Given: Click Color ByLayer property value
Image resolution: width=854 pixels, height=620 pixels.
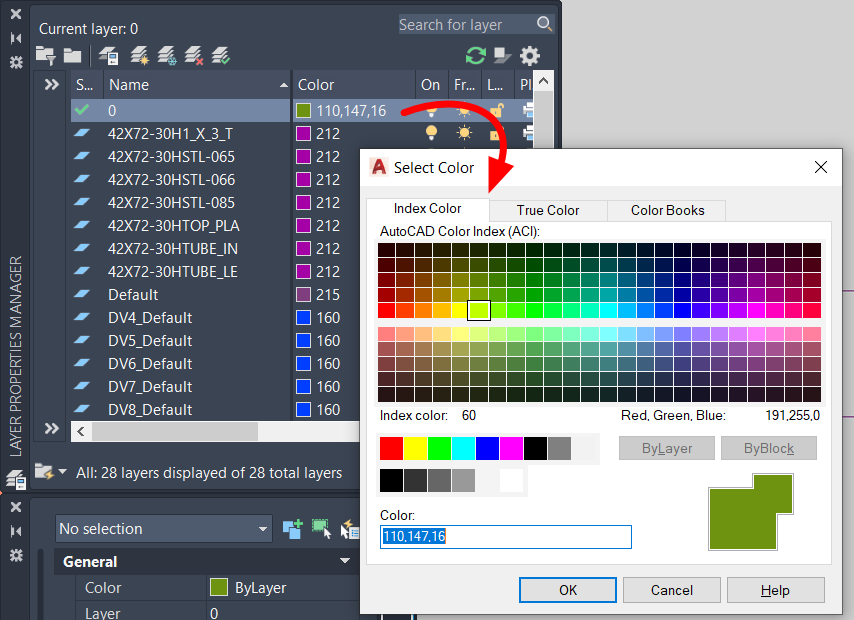Looking at the screenshot, I should pyautogui.click(x=283, y=587).
